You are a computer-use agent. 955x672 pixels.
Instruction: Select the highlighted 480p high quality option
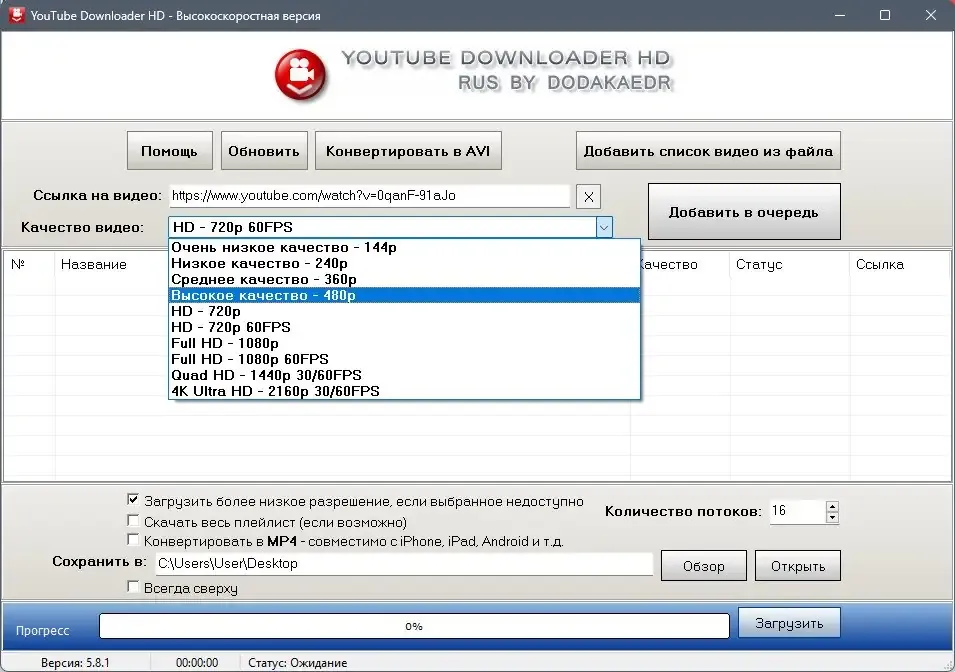click(263, 295)
